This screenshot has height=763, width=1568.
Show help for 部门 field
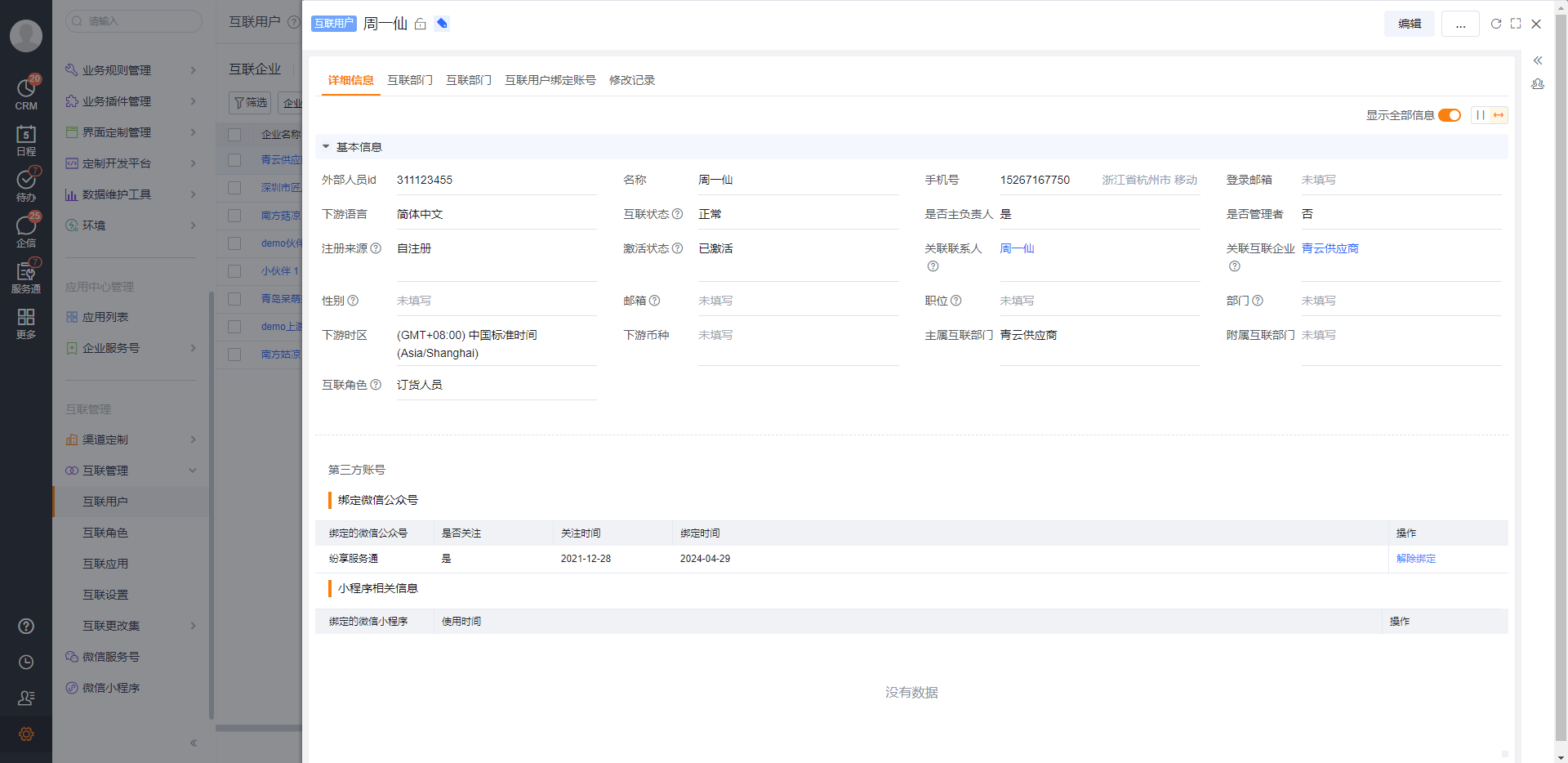[x=1258, y=301]
